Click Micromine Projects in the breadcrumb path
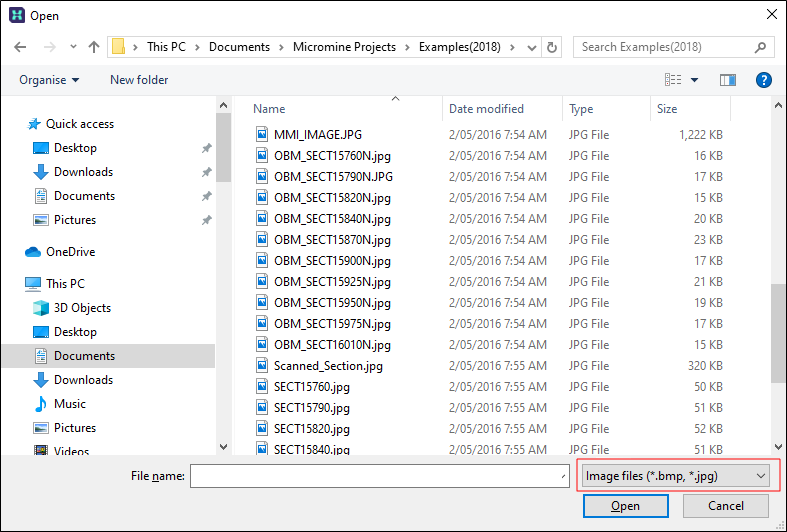 click(x=344, y=47)
